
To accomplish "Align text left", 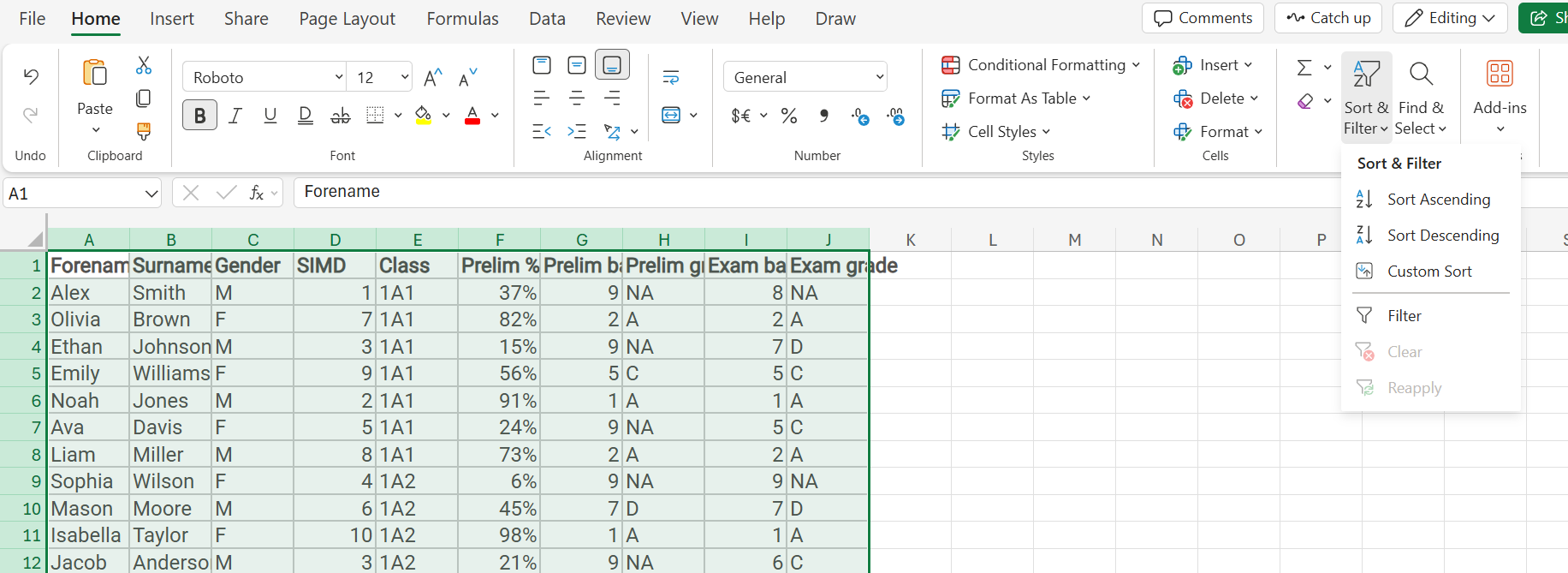I will click(x=542, y=98).
